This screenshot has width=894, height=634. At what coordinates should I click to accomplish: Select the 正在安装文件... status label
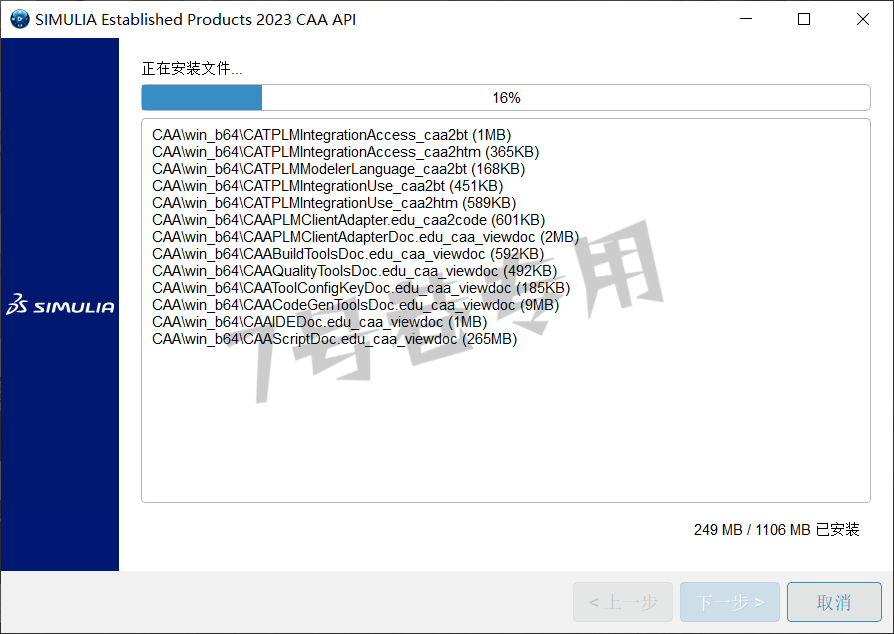pos(192,69)
